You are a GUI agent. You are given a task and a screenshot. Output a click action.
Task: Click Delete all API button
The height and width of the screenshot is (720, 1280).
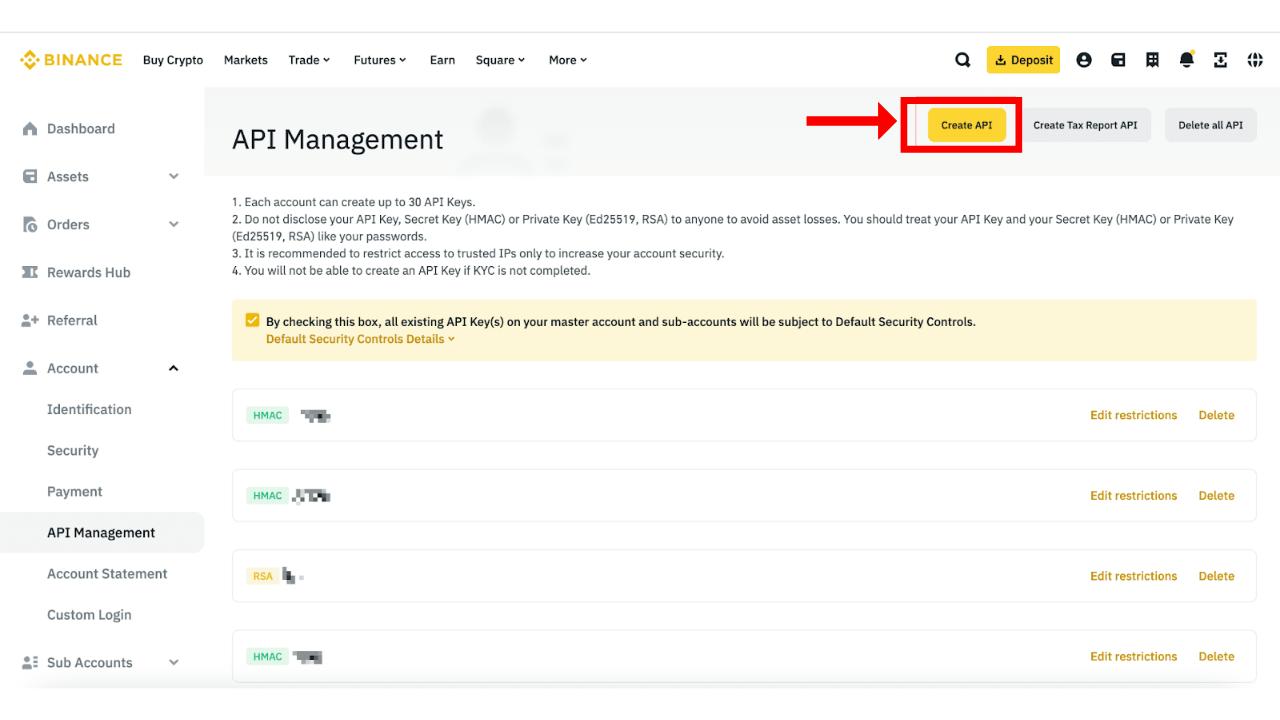1211,125
